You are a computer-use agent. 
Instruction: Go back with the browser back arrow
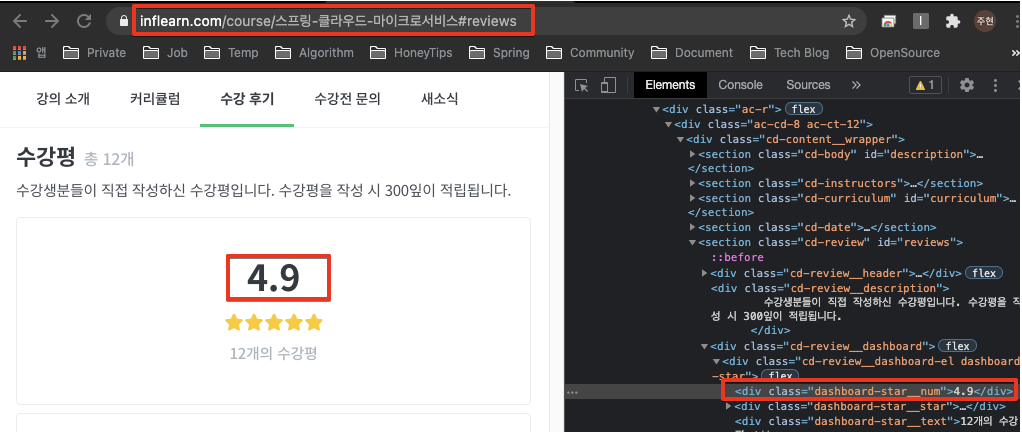[x=20, y=21]
